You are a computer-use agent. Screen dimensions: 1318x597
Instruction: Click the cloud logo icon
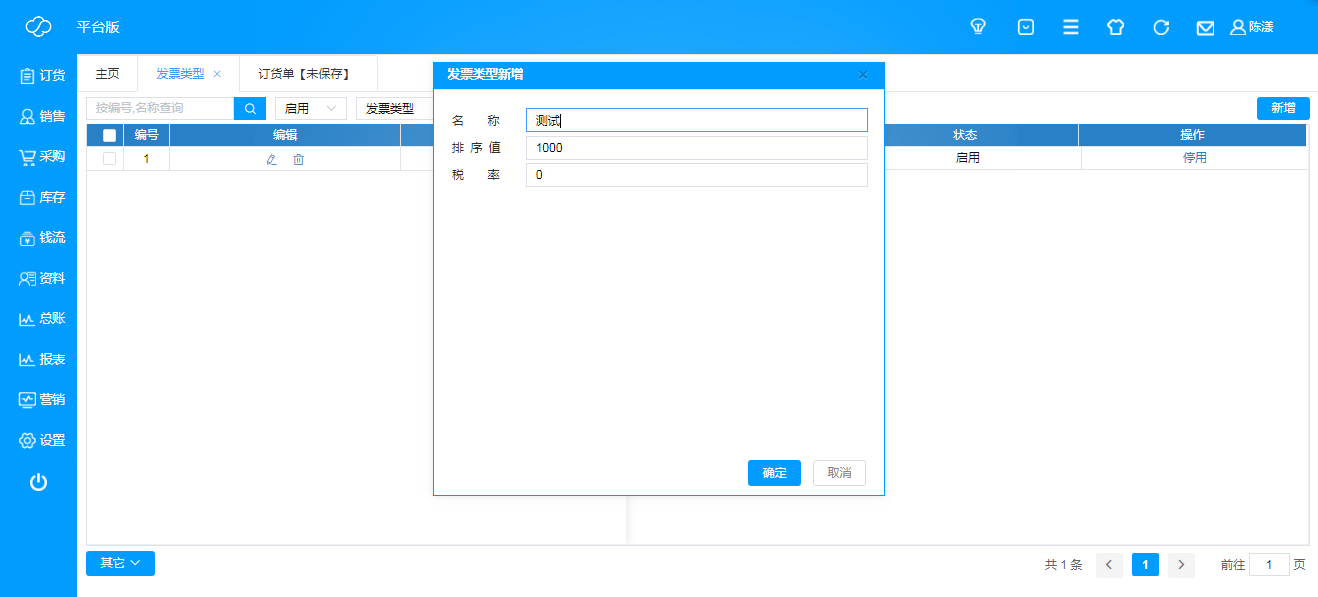click(38, 27)
